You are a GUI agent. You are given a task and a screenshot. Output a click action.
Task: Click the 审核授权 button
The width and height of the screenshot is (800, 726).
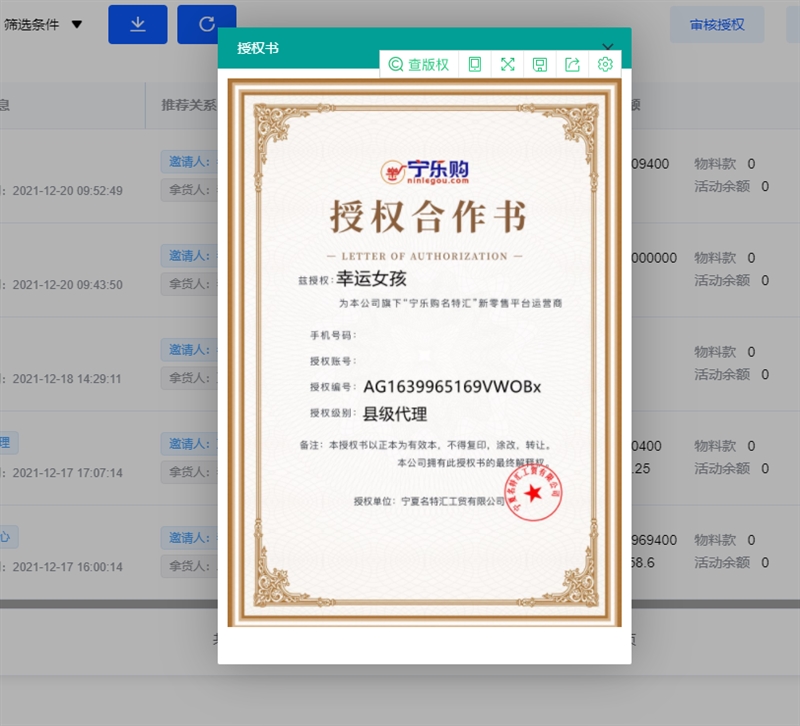click(717, 24)
